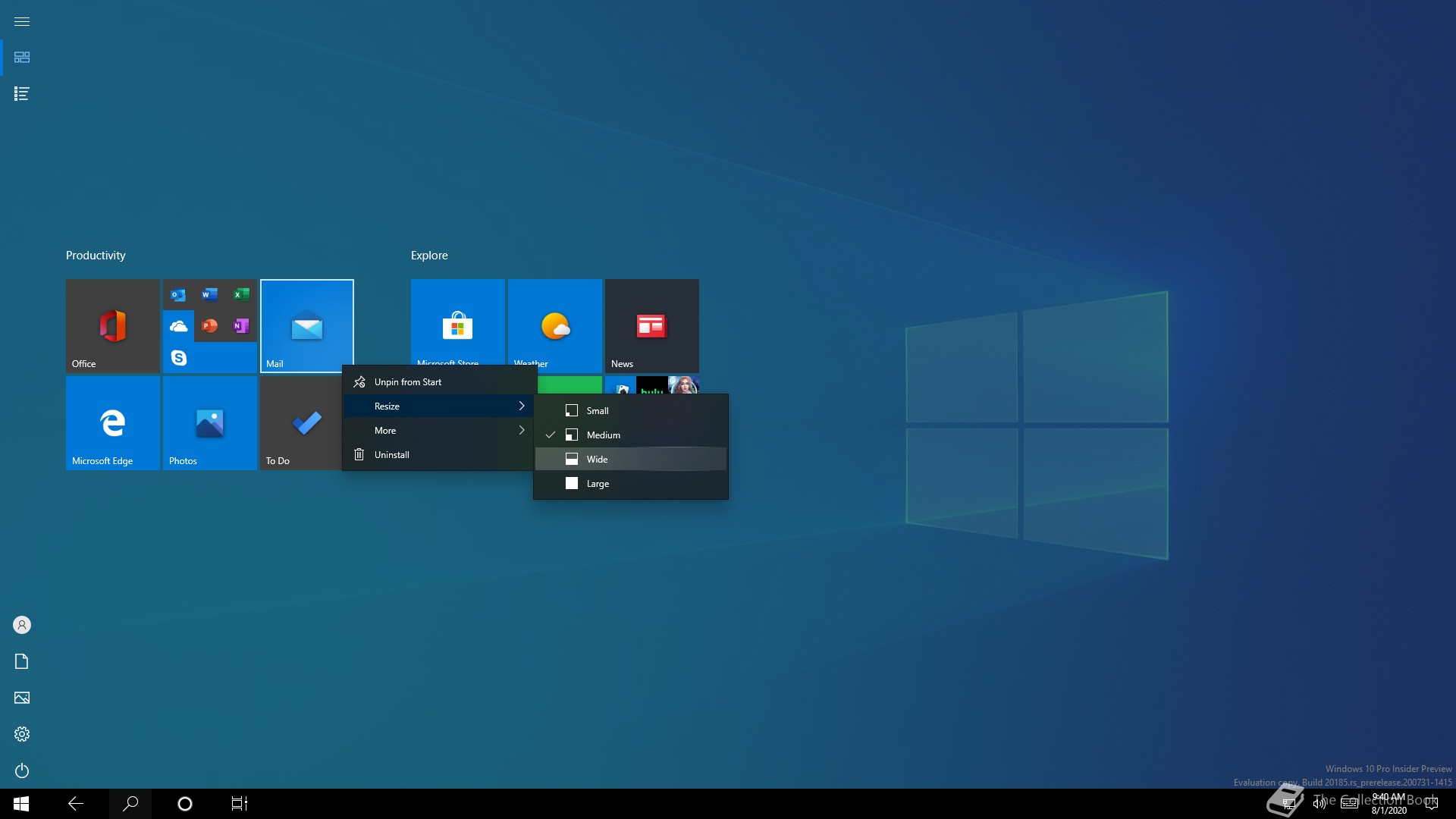Switch to pinned tiles view
The height and width of the screenshot is (819, 1456).
coord(22,58)
